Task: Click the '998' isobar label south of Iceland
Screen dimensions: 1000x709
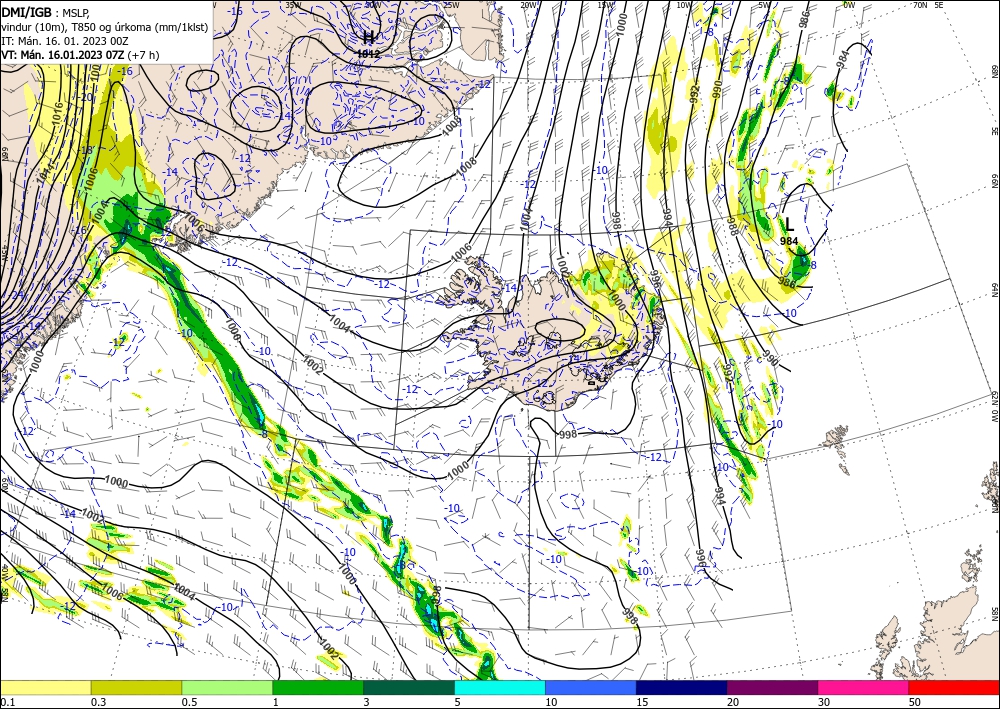Action: [x=567, y=434]
